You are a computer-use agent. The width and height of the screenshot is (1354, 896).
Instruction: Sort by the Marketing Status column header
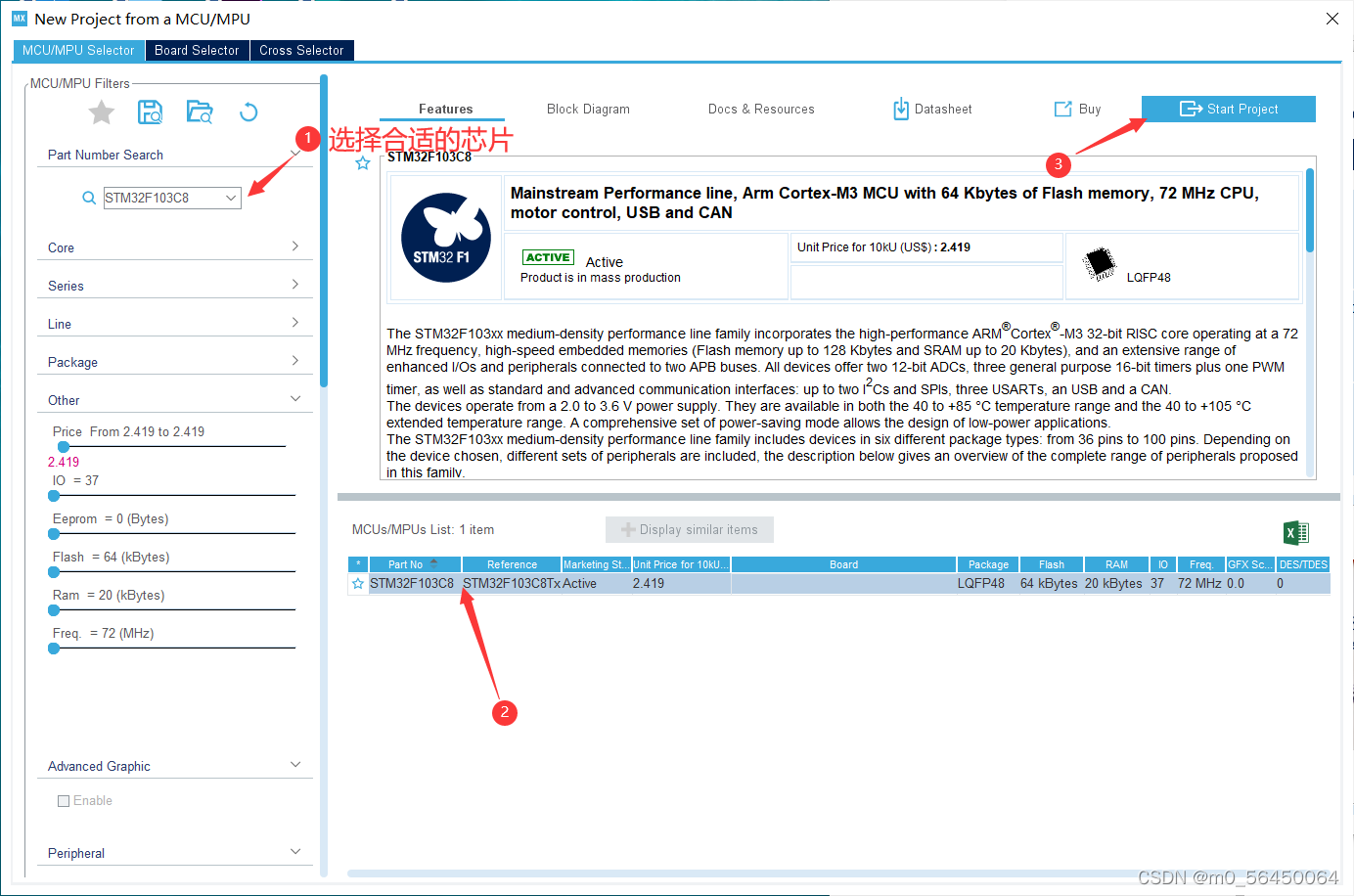point(597,564)
